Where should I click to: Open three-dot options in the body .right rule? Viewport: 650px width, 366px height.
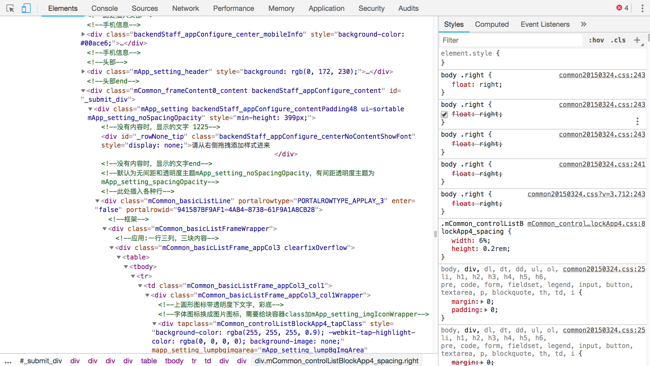pos(637,121)
